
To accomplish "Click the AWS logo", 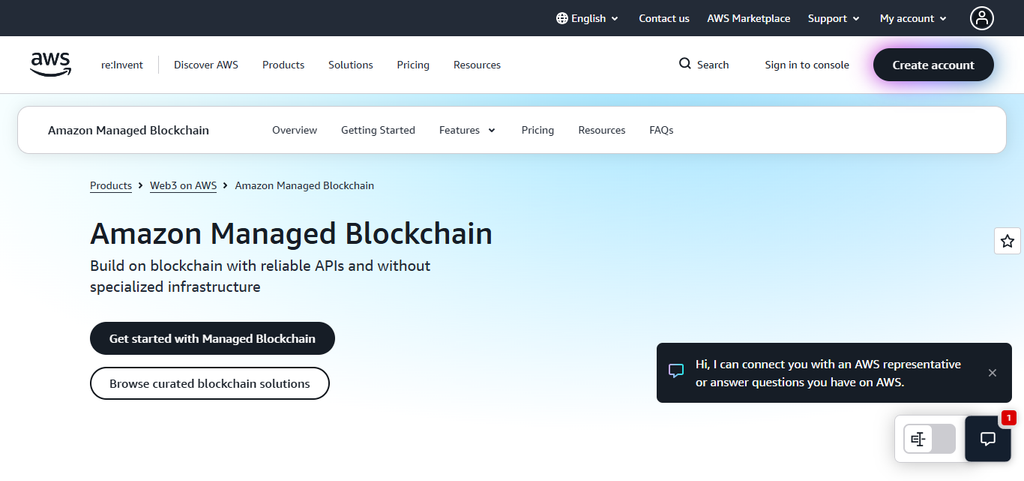I will coord(50,65).
